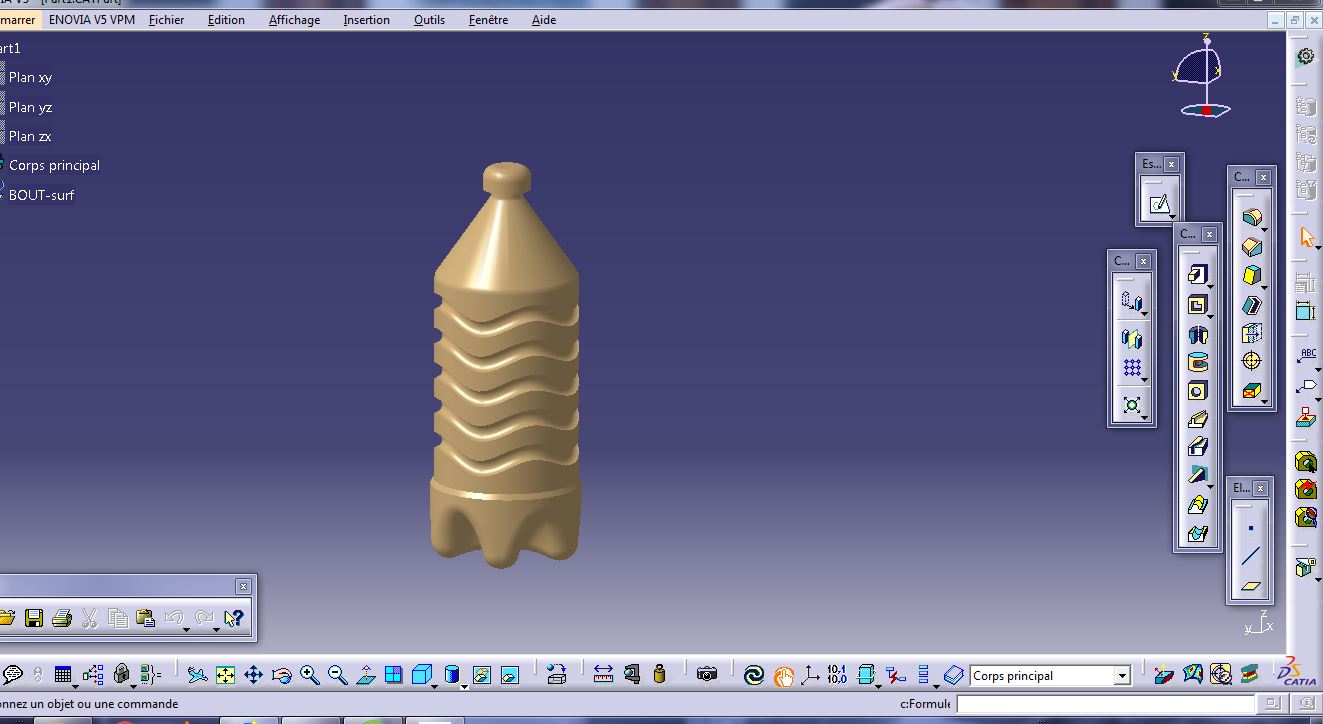The width and height of the screenshot is (1323, 724).
Task: Open the Corps principal body dropdown
Action: pyautogui.click(x=1122, y=676)
